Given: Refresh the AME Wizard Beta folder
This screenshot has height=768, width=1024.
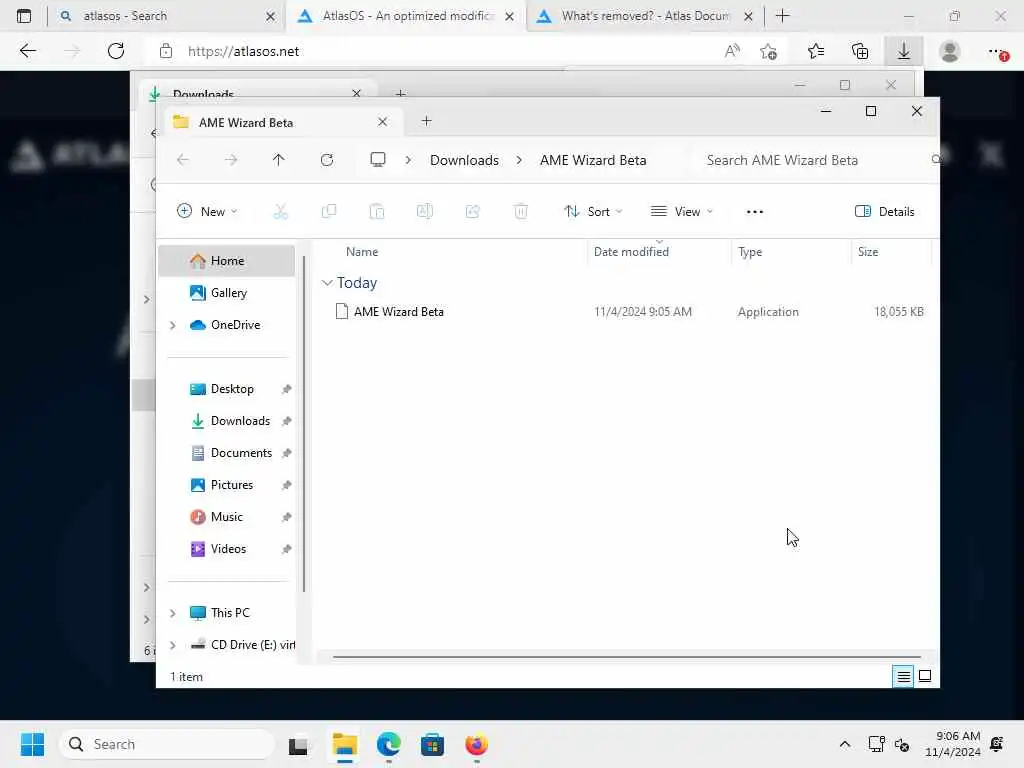Looking at the screenshot, I should (x=327, y=160).
